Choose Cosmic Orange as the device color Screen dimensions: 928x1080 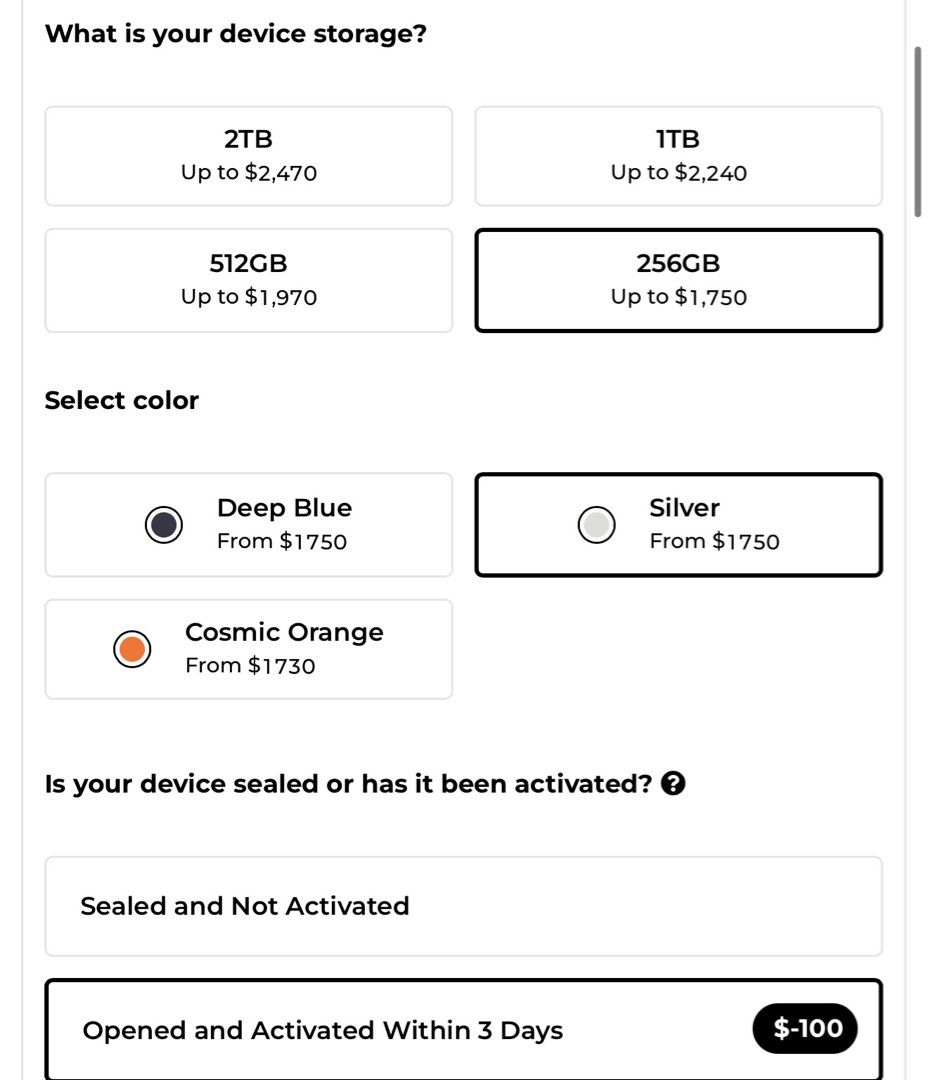[x=248, y=648]
